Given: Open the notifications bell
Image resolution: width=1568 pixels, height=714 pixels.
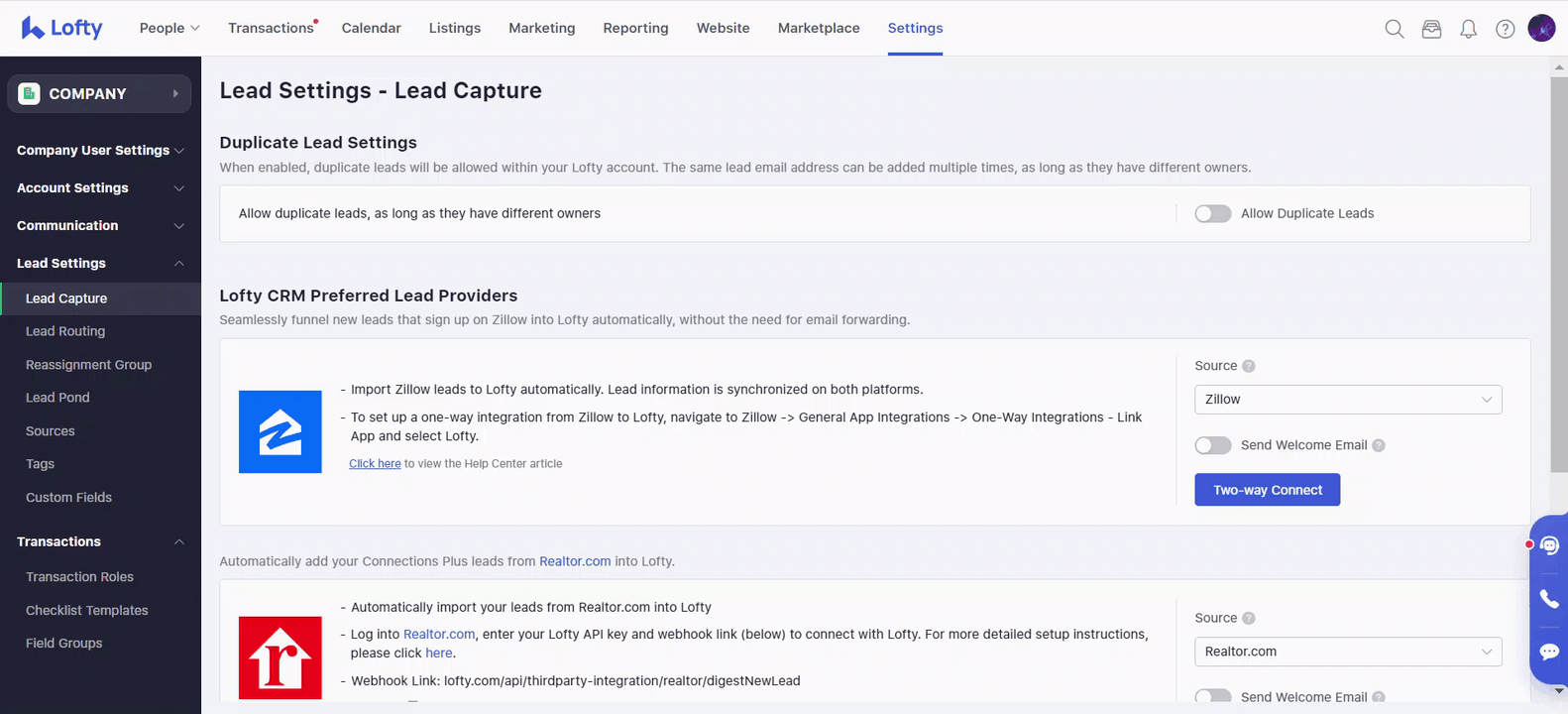Looking at the screenshot, I should coord(1468,29).
